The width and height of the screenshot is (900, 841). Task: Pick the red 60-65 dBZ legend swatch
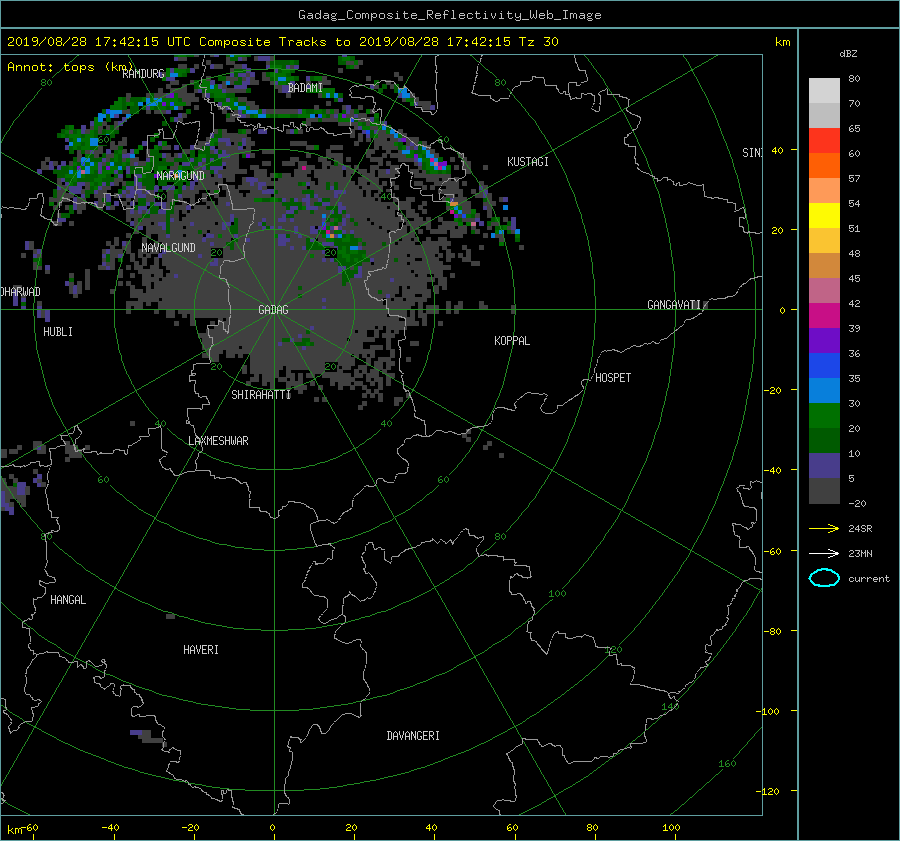tap(824, 141)
